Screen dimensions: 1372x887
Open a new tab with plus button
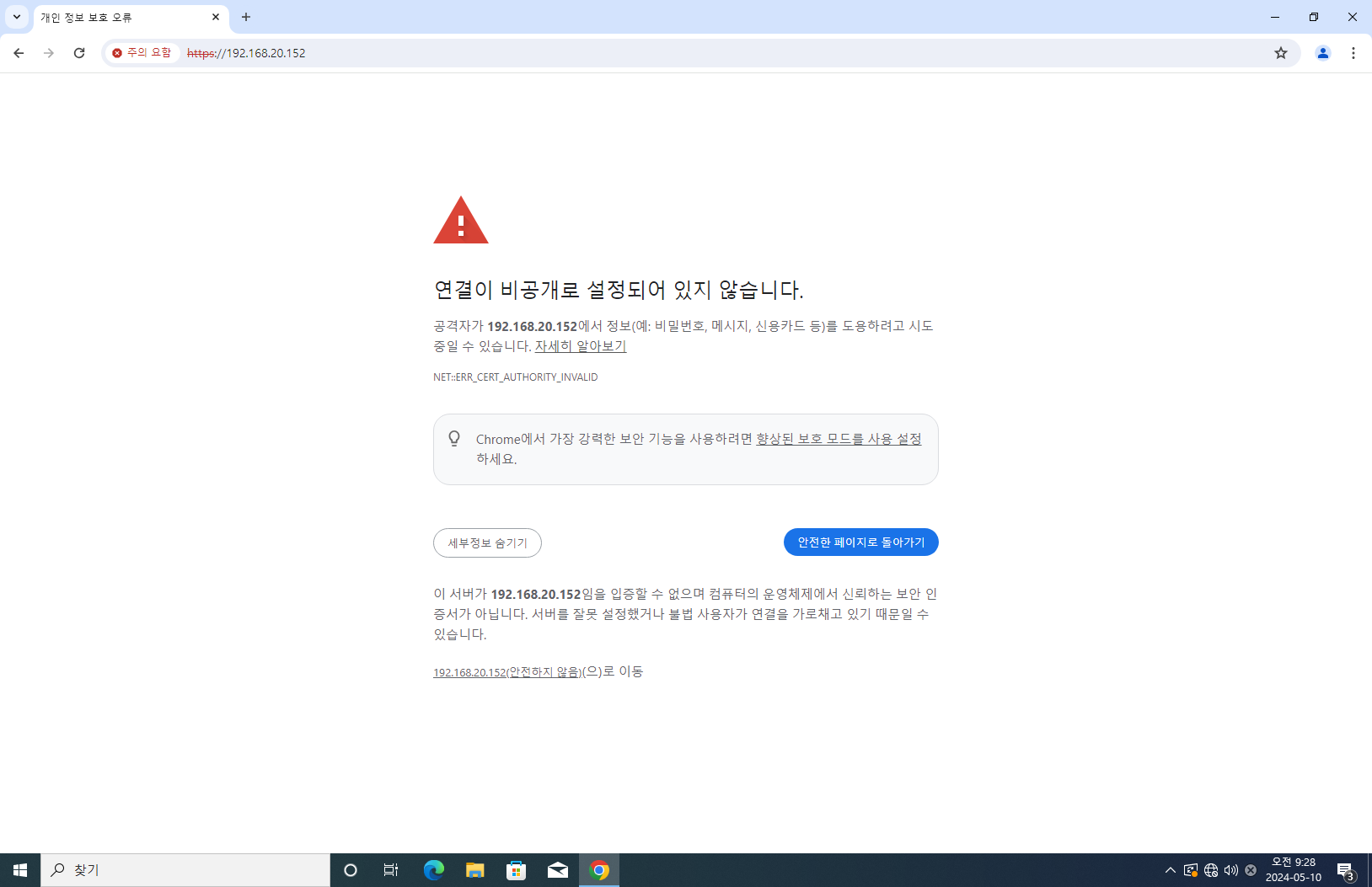[x=246, y=17]
